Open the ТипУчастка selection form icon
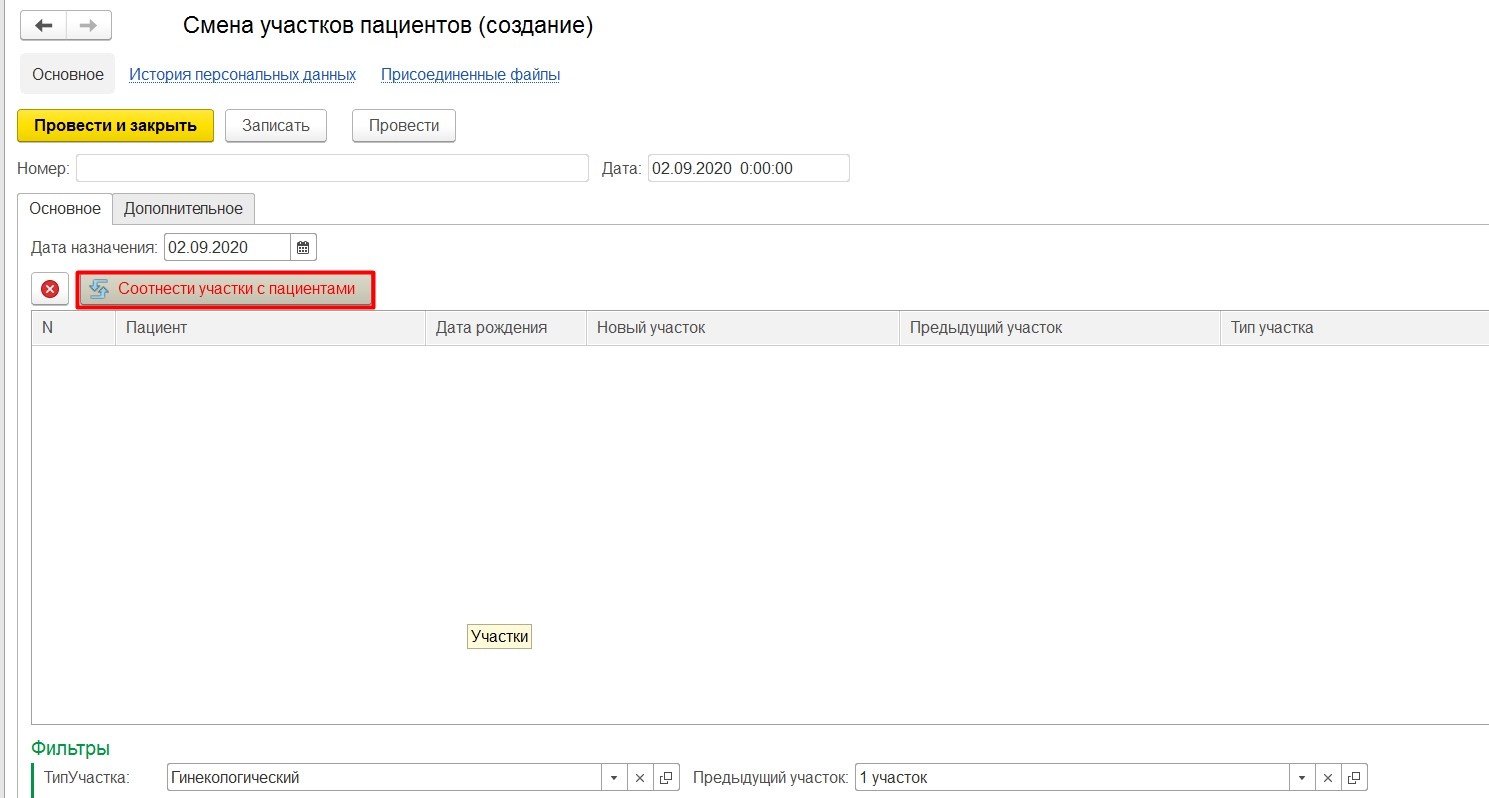Screen dimensions: 1489x798 667,778
